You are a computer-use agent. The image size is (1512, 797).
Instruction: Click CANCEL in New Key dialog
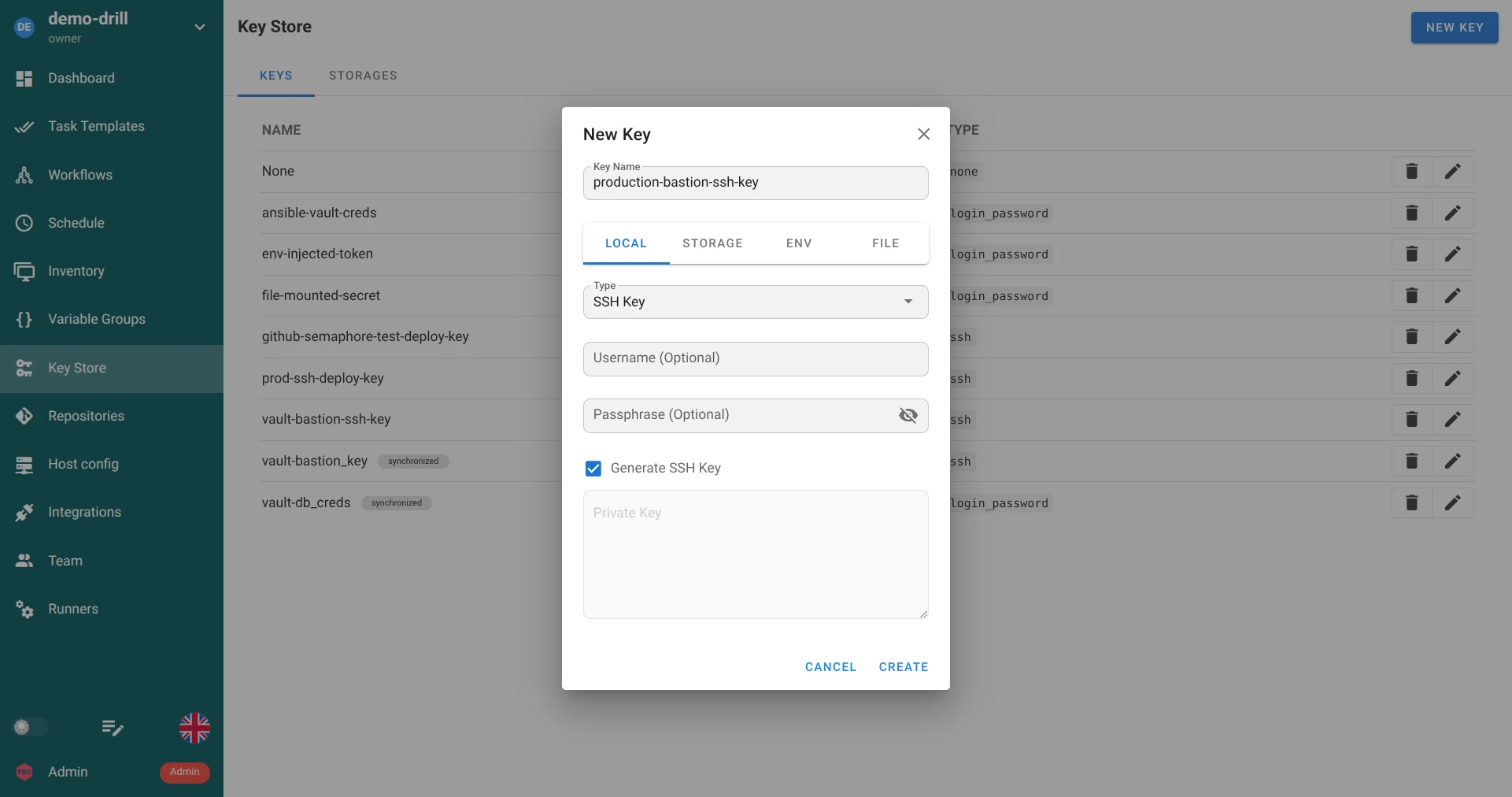coord(830,667)
